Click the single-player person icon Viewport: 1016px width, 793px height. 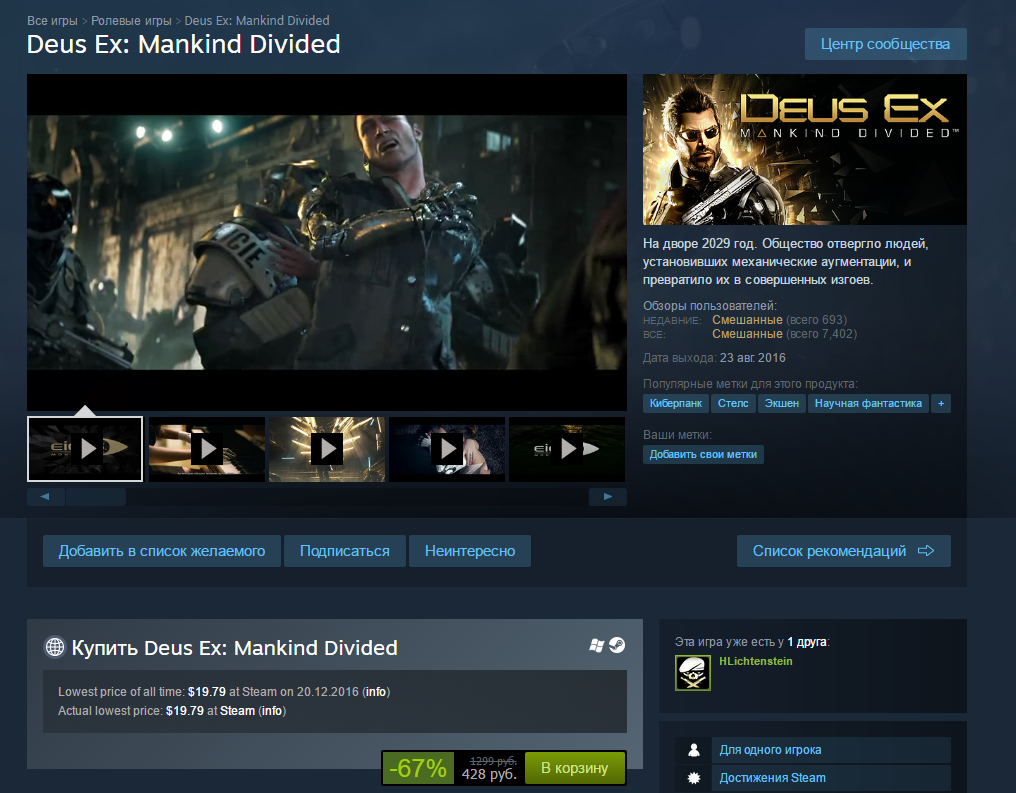click(693, 750)
